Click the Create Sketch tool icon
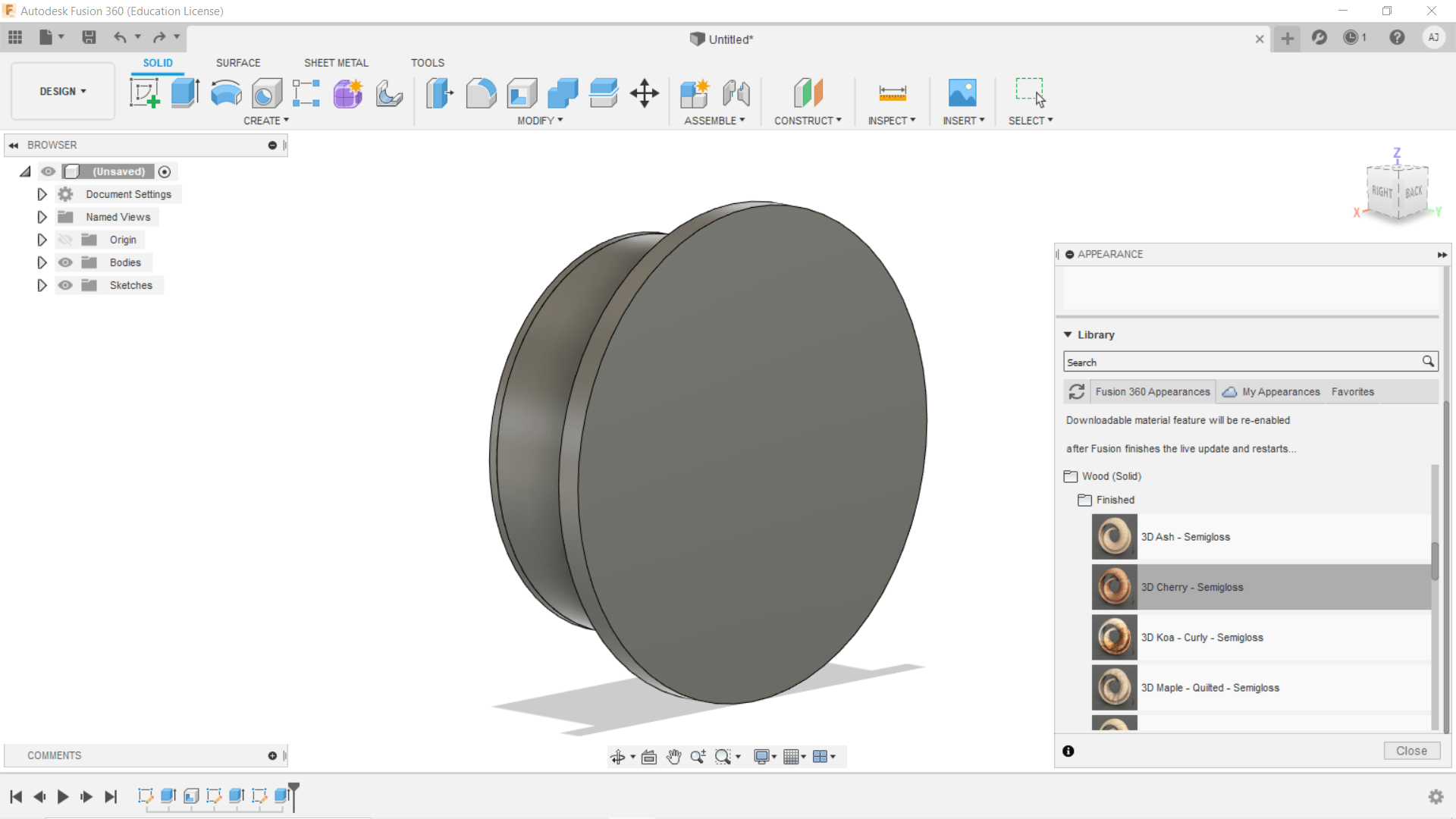1456x819 pixels. coord(144,93)
